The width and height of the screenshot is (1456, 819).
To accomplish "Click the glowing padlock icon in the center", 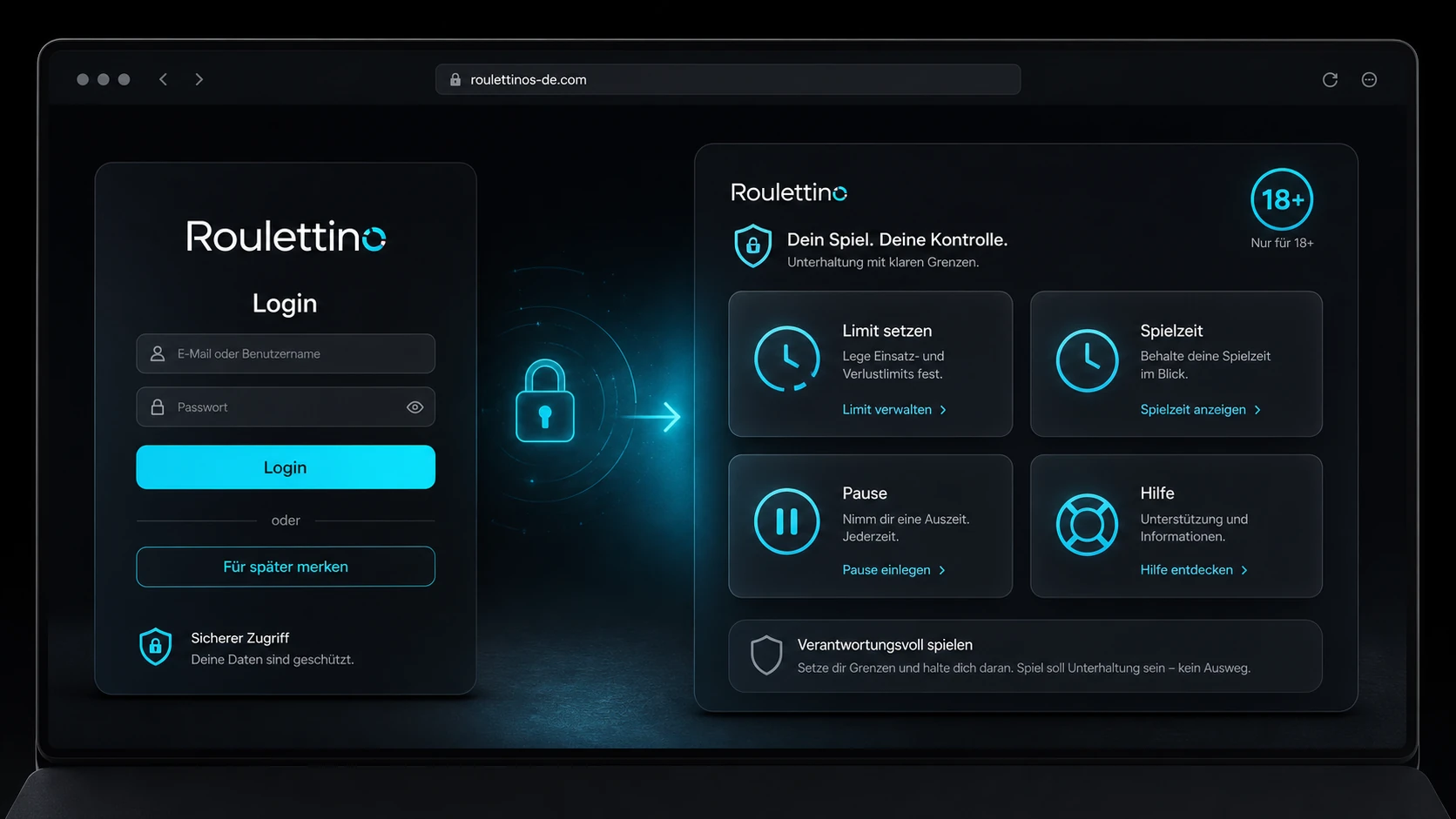I will click(545, 401).
